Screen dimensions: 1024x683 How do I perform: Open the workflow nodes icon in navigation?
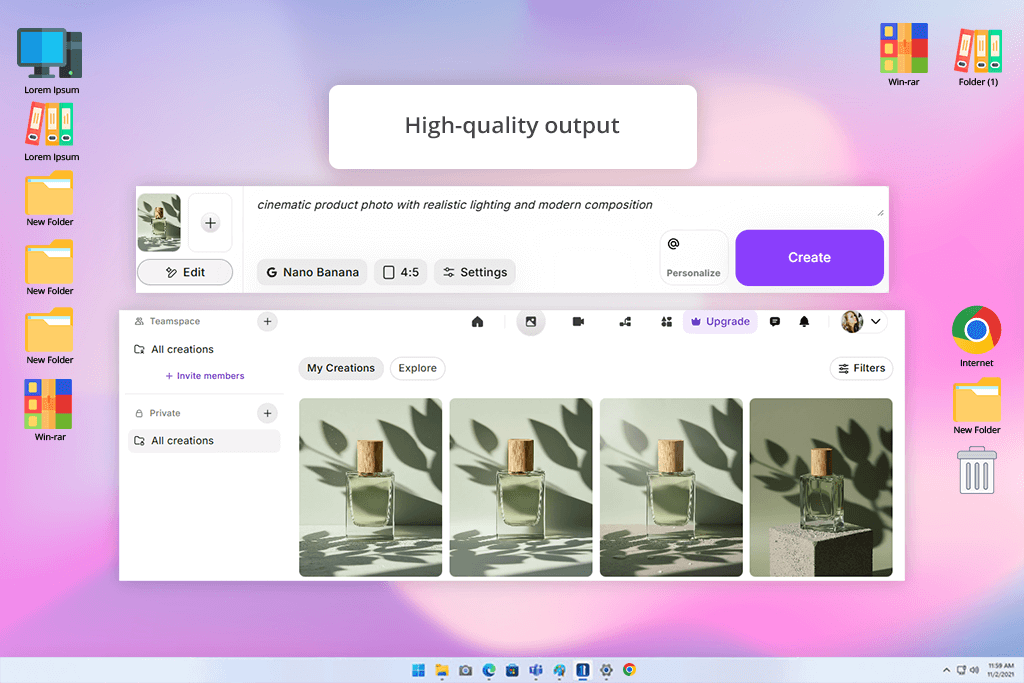click(x=625, y=321)
